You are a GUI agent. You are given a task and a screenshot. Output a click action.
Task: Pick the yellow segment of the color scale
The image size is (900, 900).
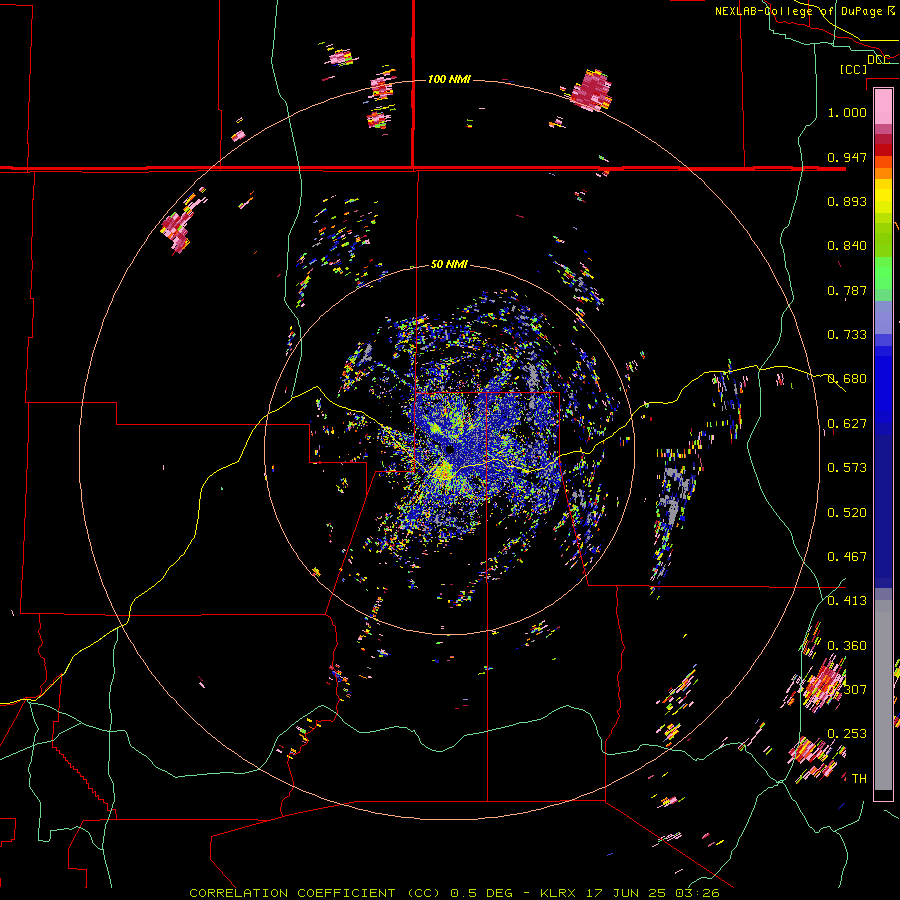(883, 198)
